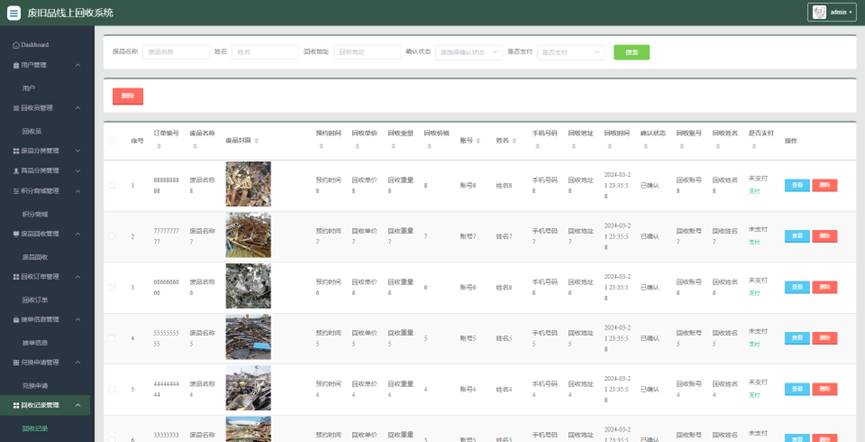The image size is (865, 442).
Task: Click the Dashboard home icon
Action: point(16,45)
